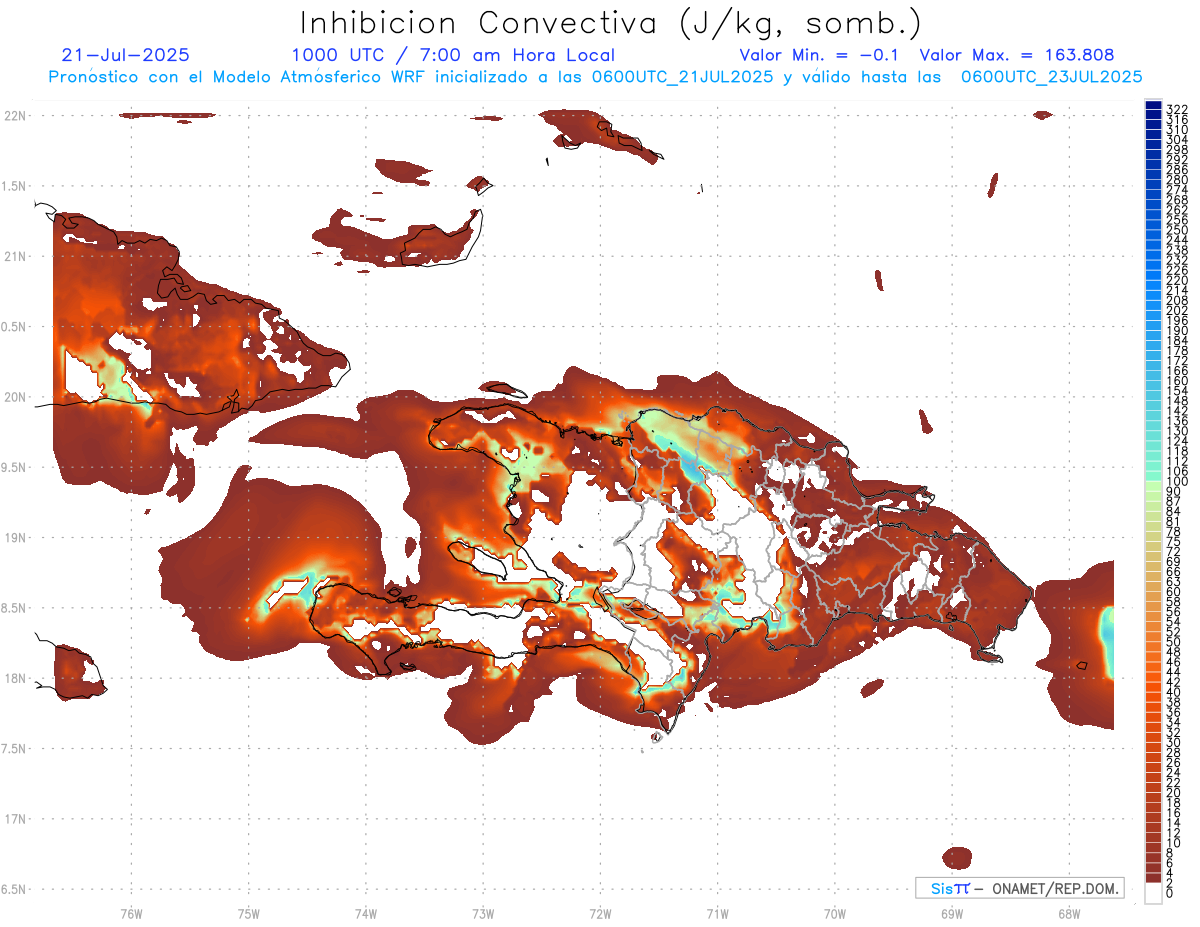Click the 'Valor Max. = 163.808' text
Viewport: 1200px width, 927px height.
[x=1017, y=55]
